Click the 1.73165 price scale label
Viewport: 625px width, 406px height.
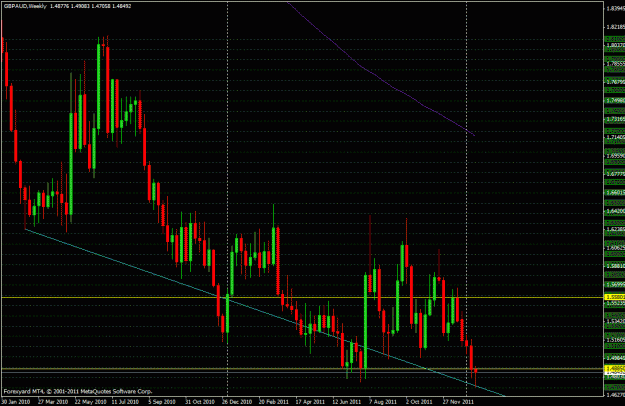[x=615, y=119]
